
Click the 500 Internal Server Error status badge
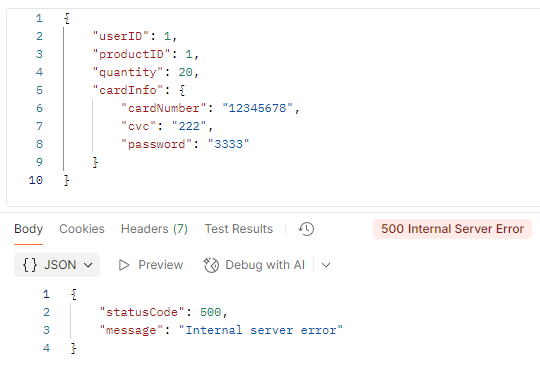point(453,229)
